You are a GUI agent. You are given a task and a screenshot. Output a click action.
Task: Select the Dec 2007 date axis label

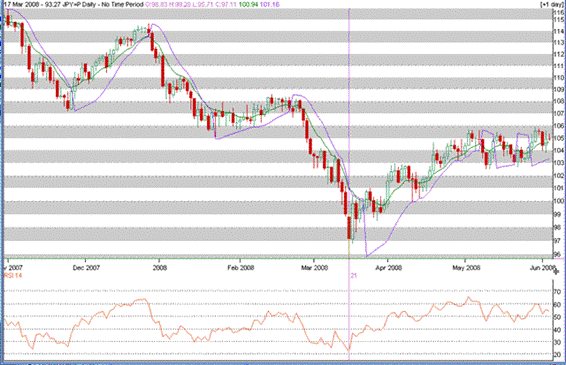(x=86, y=268)
